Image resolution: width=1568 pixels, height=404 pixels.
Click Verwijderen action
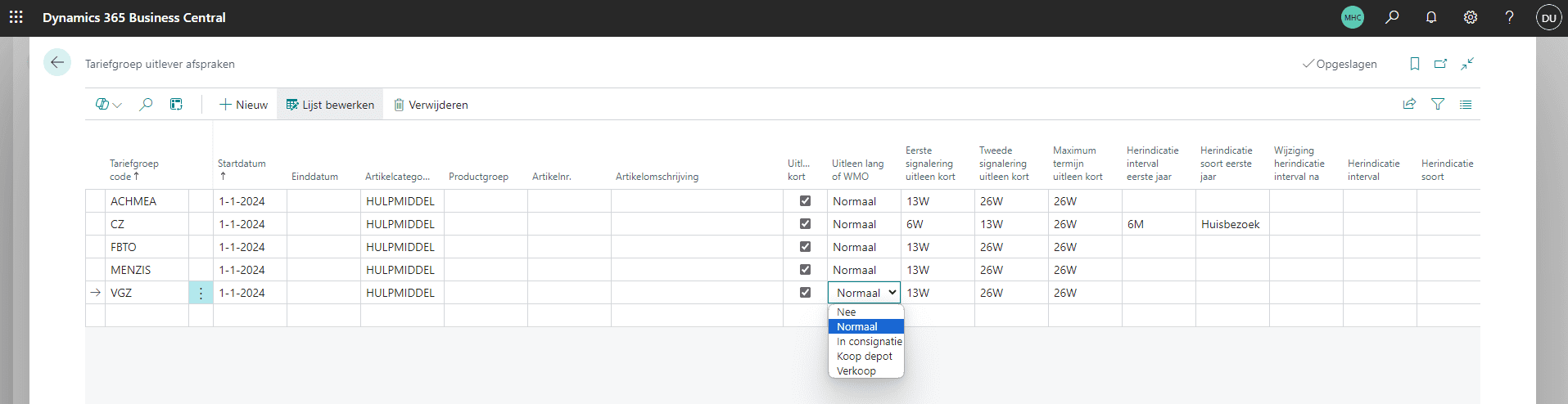[x=431, y=105]
